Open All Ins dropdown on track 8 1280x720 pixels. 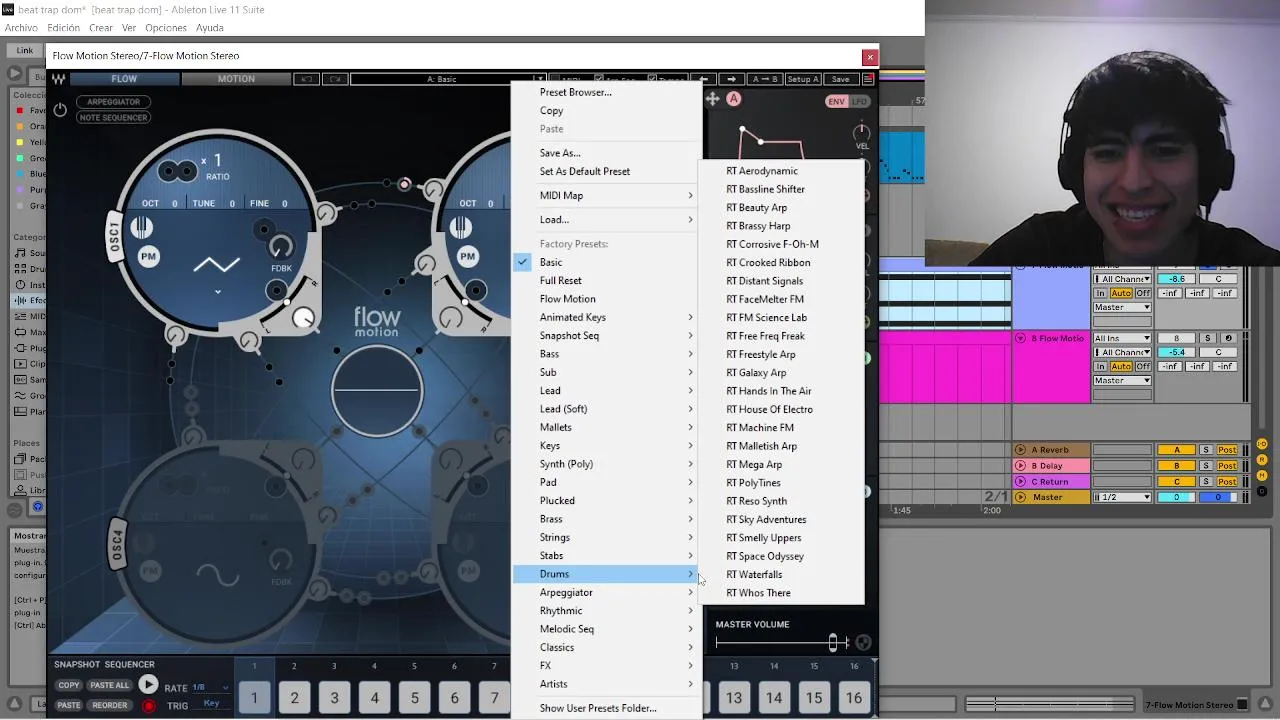1122,338
